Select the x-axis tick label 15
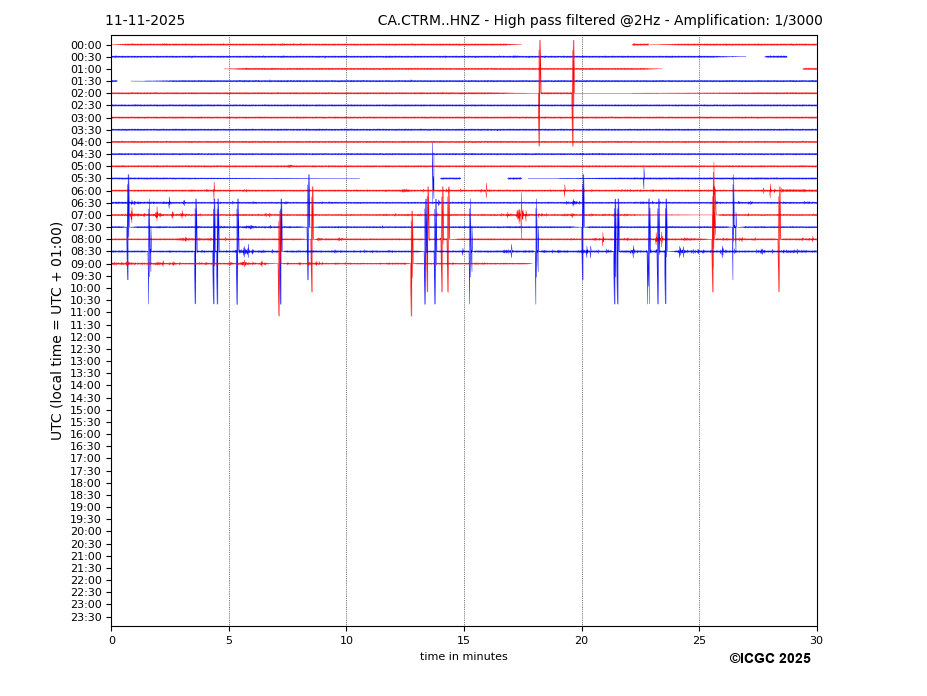Viewport: 927px width, 696px height. point(464,640)
